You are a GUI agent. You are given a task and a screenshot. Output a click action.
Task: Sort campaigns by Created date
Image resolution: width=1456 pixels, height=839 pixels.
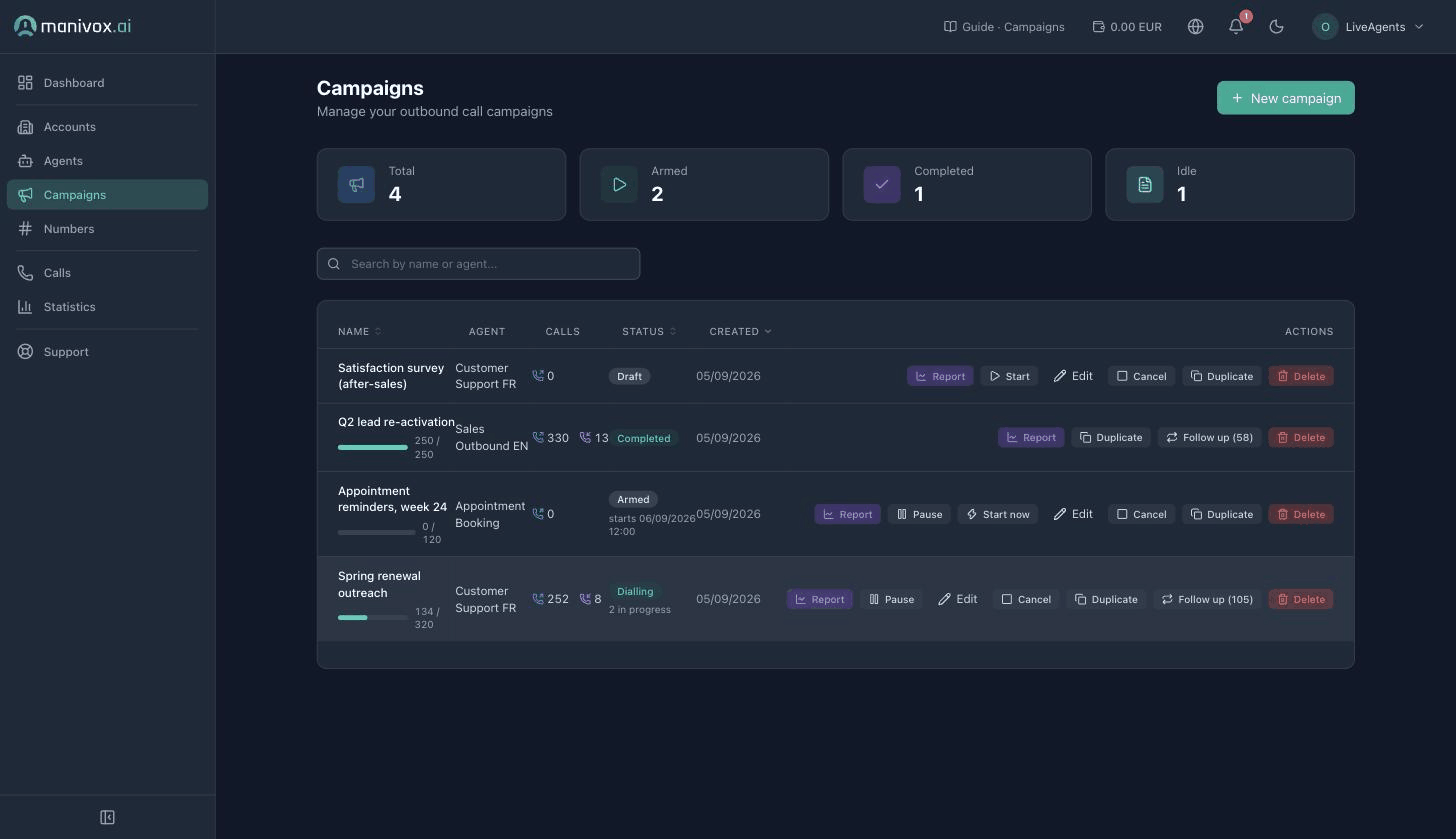[740, 331]
